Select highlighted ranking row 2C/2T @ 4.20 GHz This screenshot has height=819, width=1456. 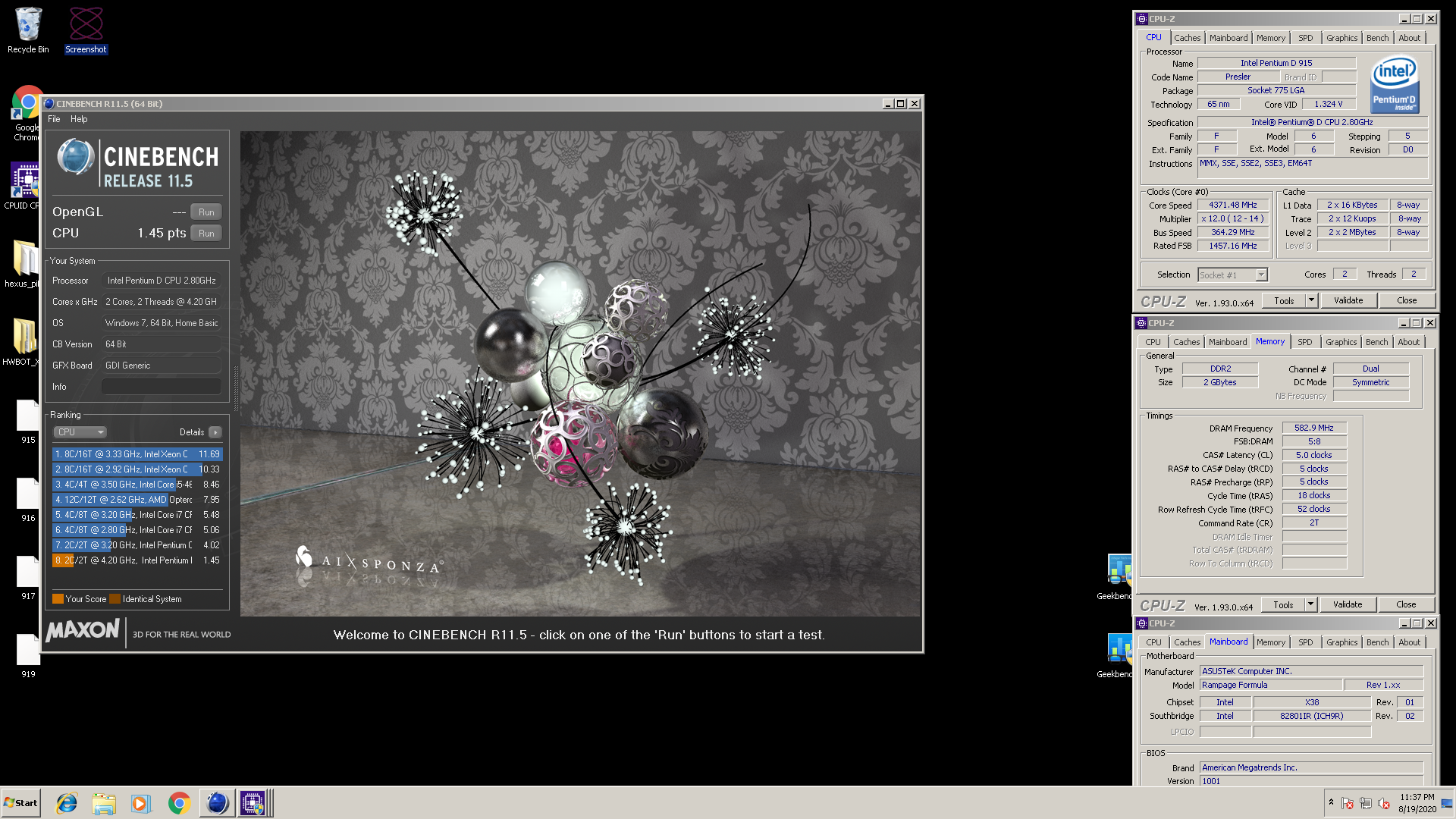pyautogui.click(x=137, y=560)
